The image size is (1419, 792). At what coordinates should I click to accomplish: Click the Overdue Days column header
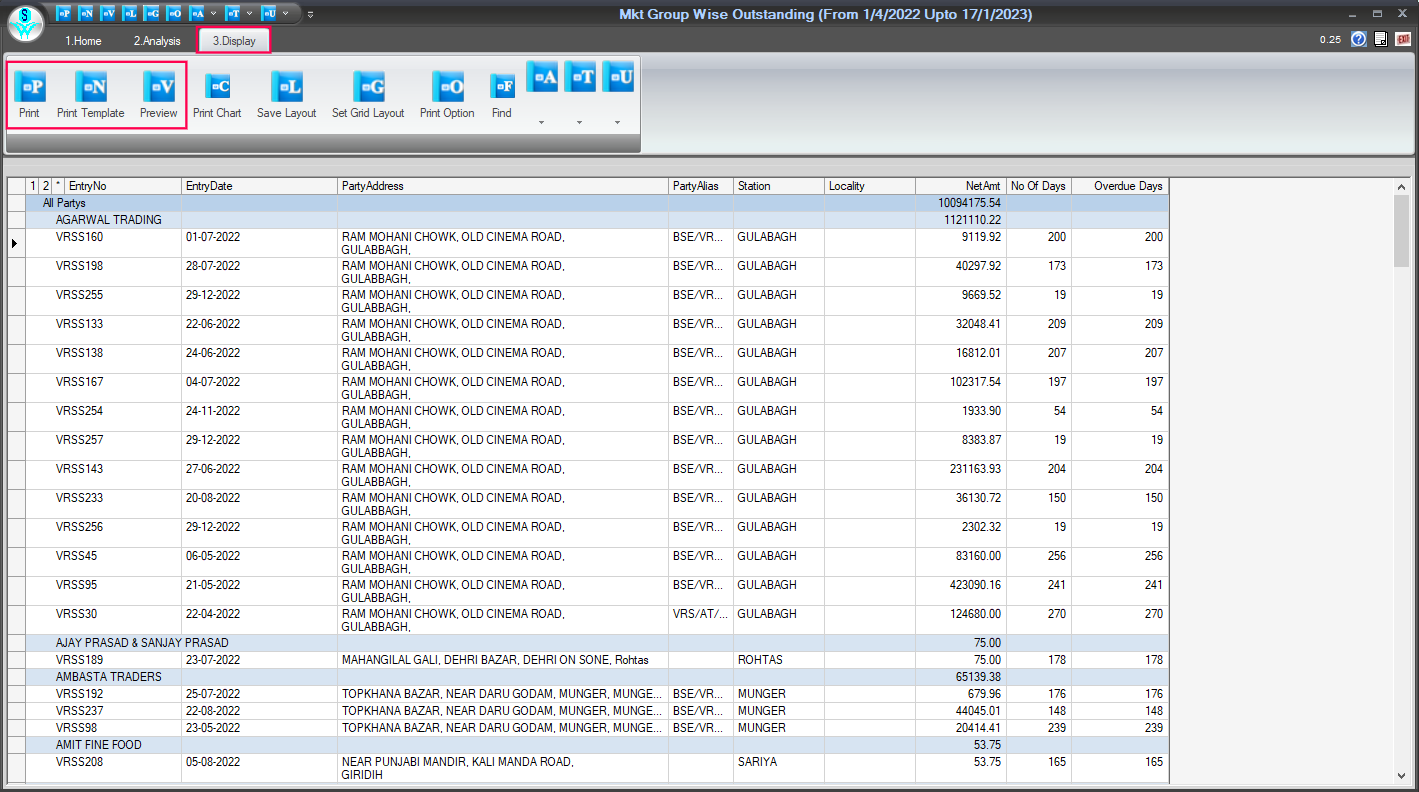(1119, 186)
